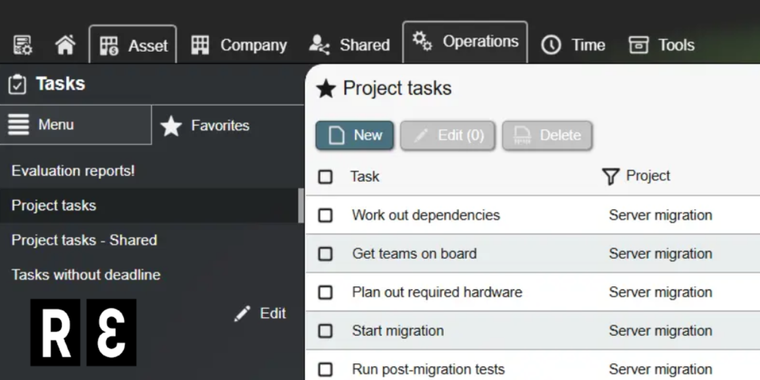Switch to the Shared tab
The image size is (760, 380).
pyautogui.click(x=349, y=45)
